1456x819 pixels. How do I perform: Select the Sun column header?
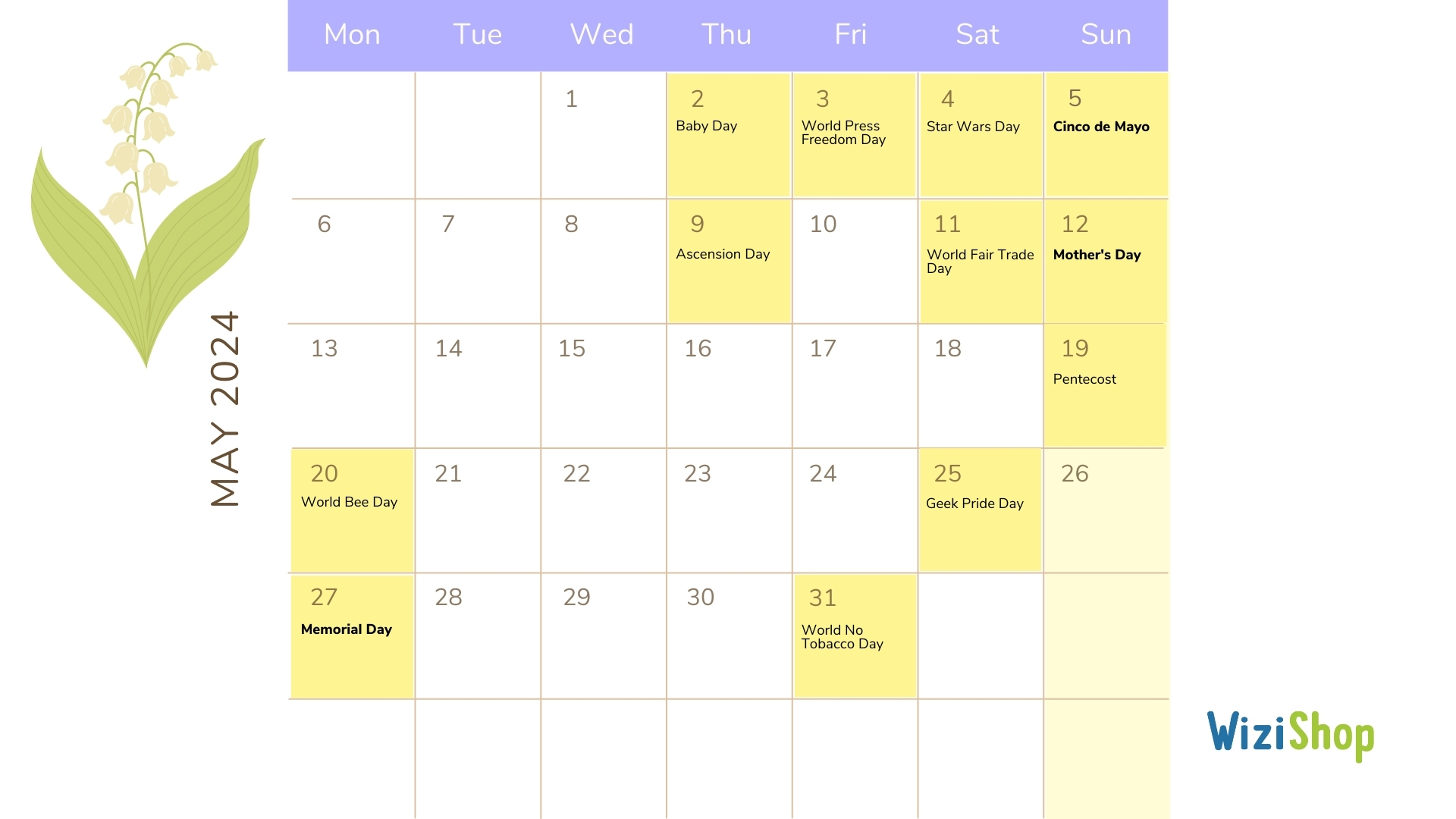pos(1105,35)
